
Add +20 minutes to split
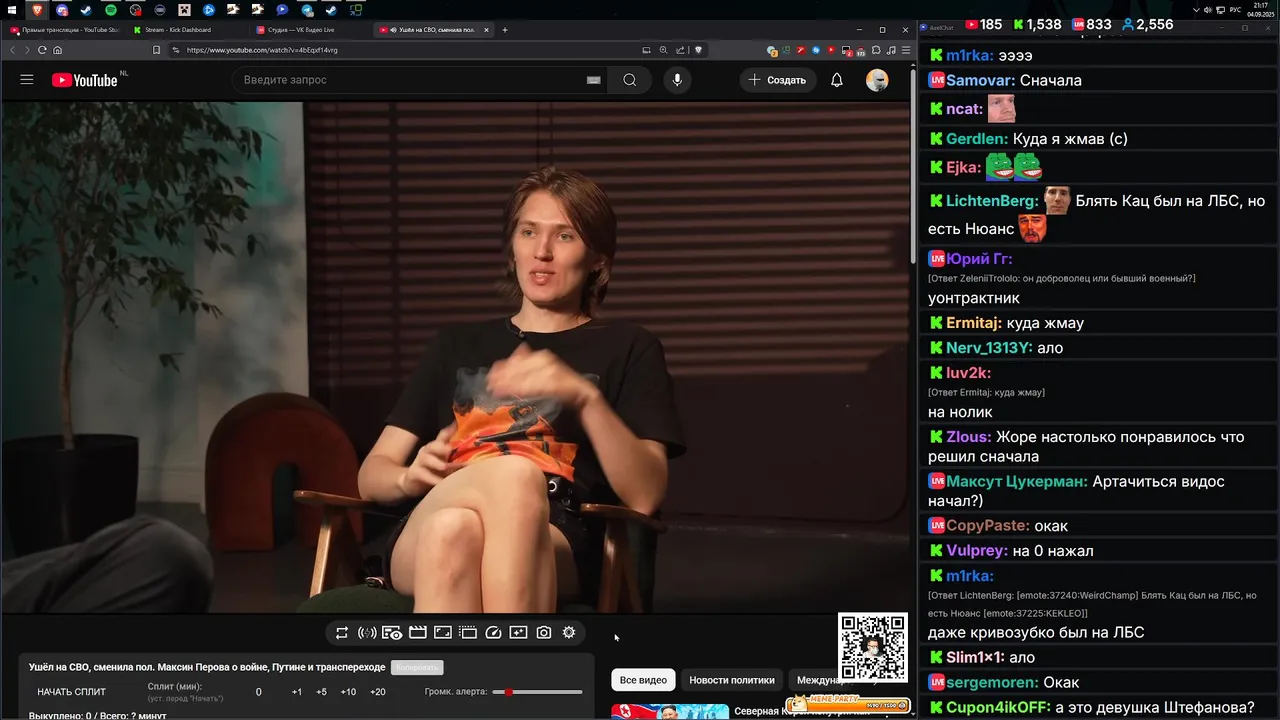click(x=377, y=692)
